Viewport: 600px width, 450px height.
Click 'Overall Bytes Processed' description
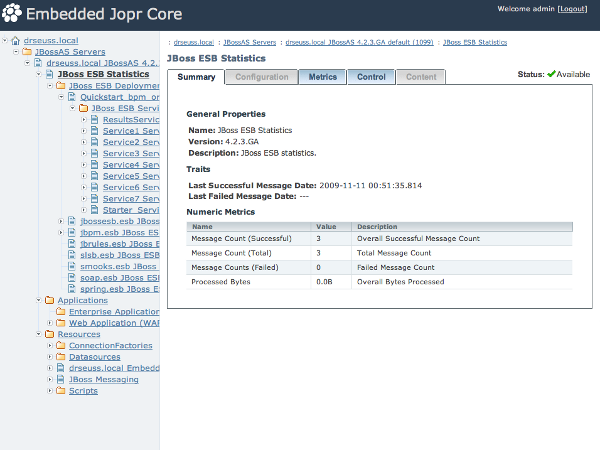[x=400, y=282]
